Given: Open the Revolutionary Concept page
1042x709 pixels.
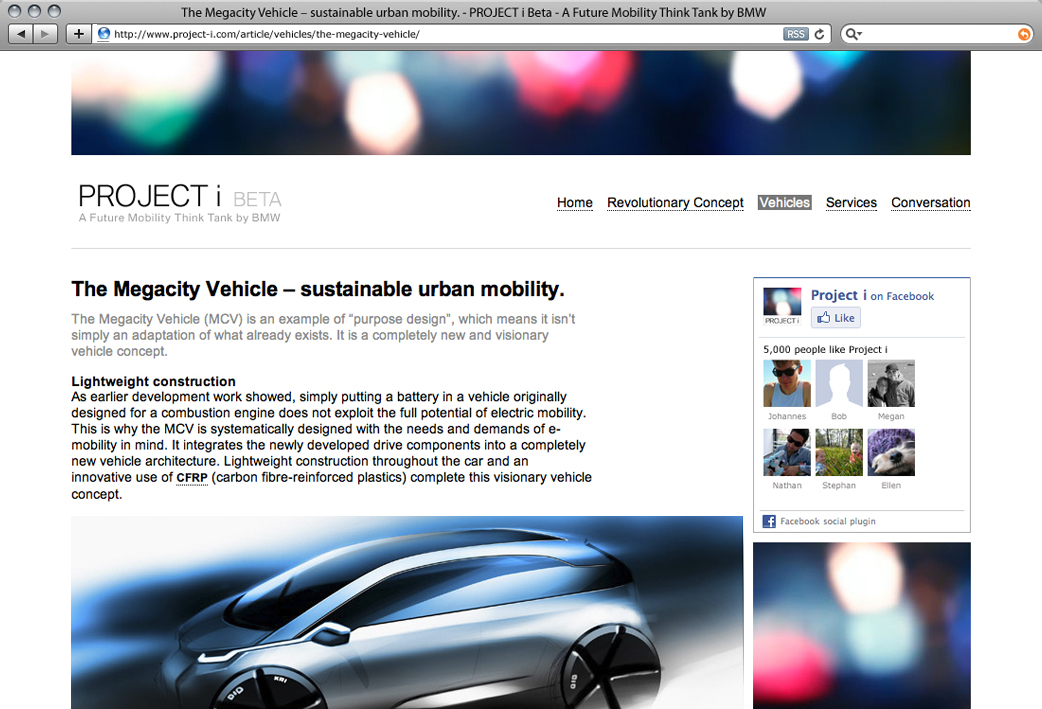Looking at the screenshot, I should pos(675,203).
